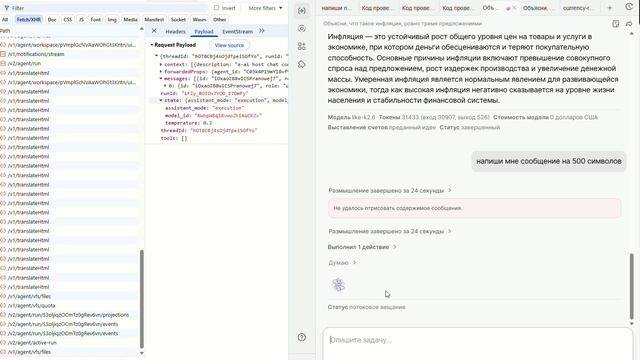Screen dimensions: 640x360
Task: Open the apps grid icon in sidebar
Action: point(302,46)
